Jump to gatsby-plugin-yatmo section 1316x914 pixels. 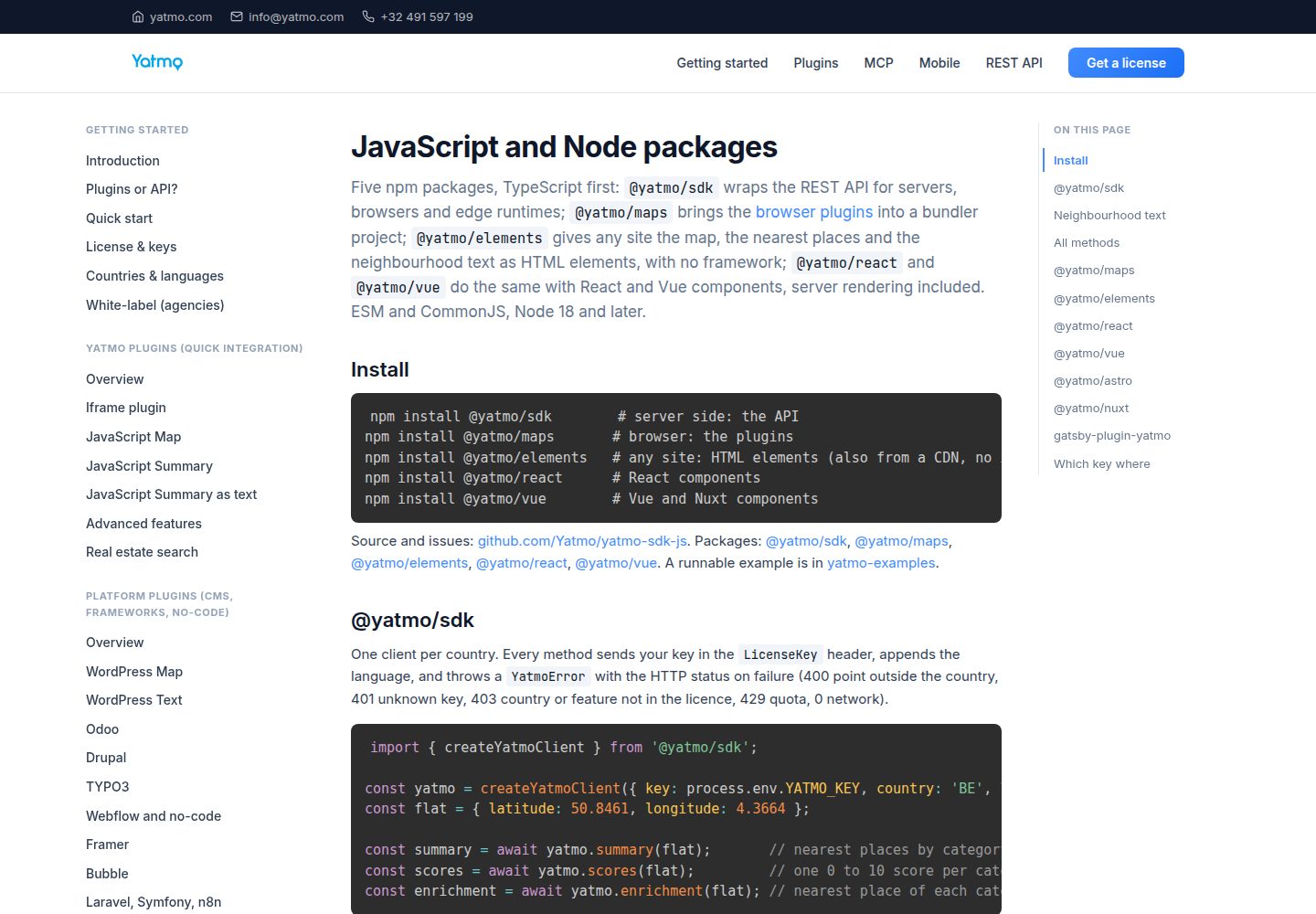tap(1112, 436)
